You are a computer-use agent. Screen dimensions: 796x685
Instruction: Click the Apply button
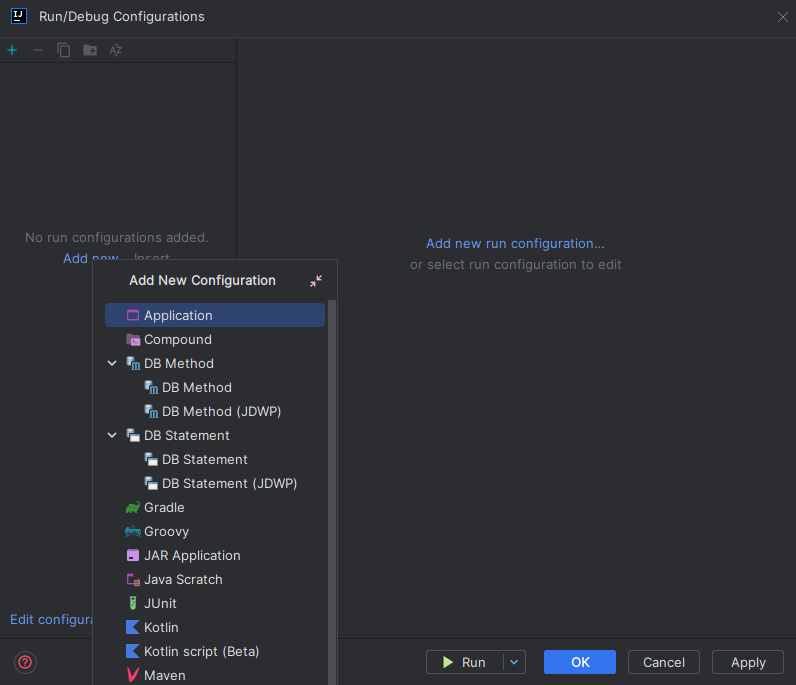click(x=748, y=662)
